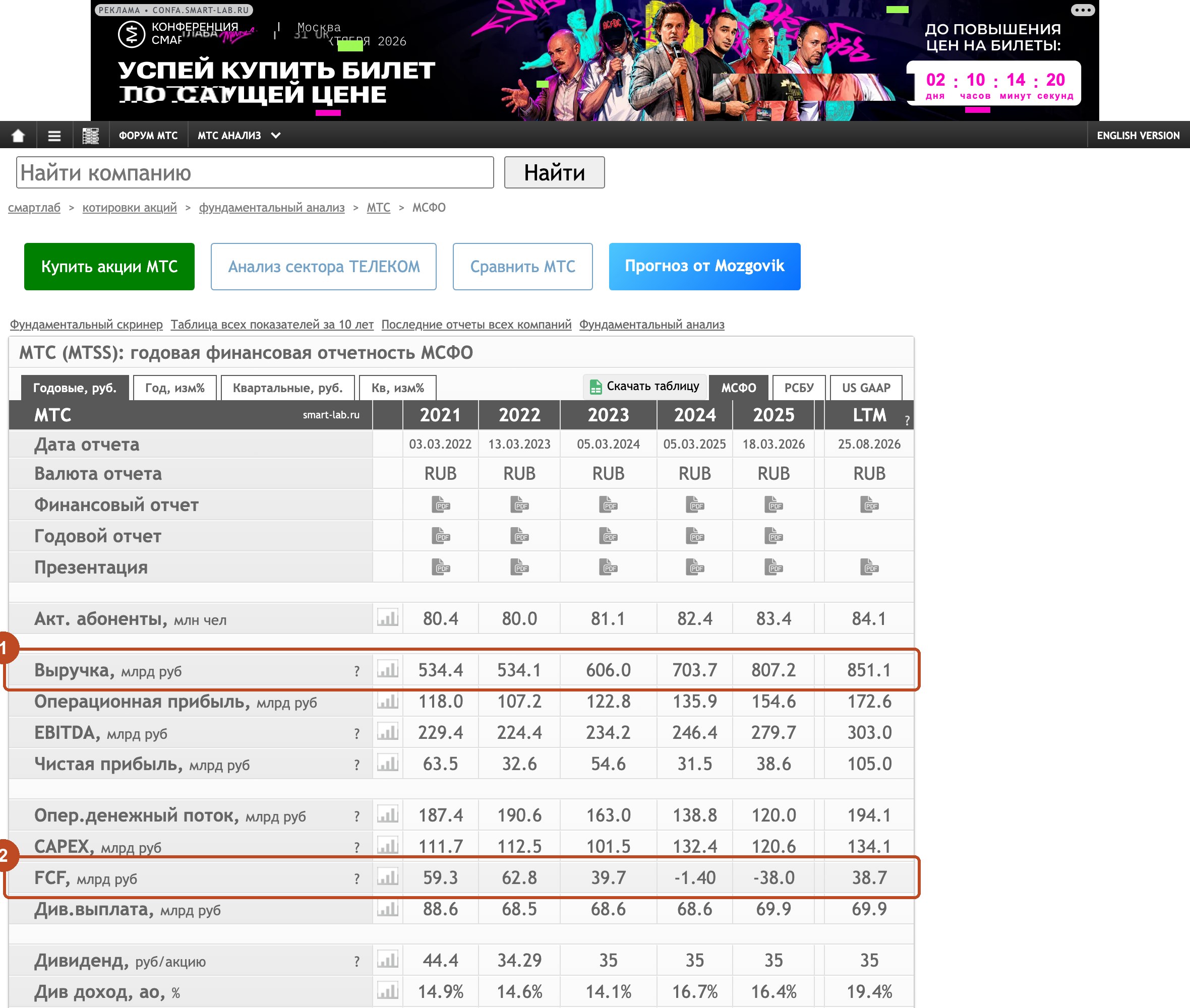Show chart for CAPEX row
Viewport: 1190px width, 1008px height.
pos(388,846)
